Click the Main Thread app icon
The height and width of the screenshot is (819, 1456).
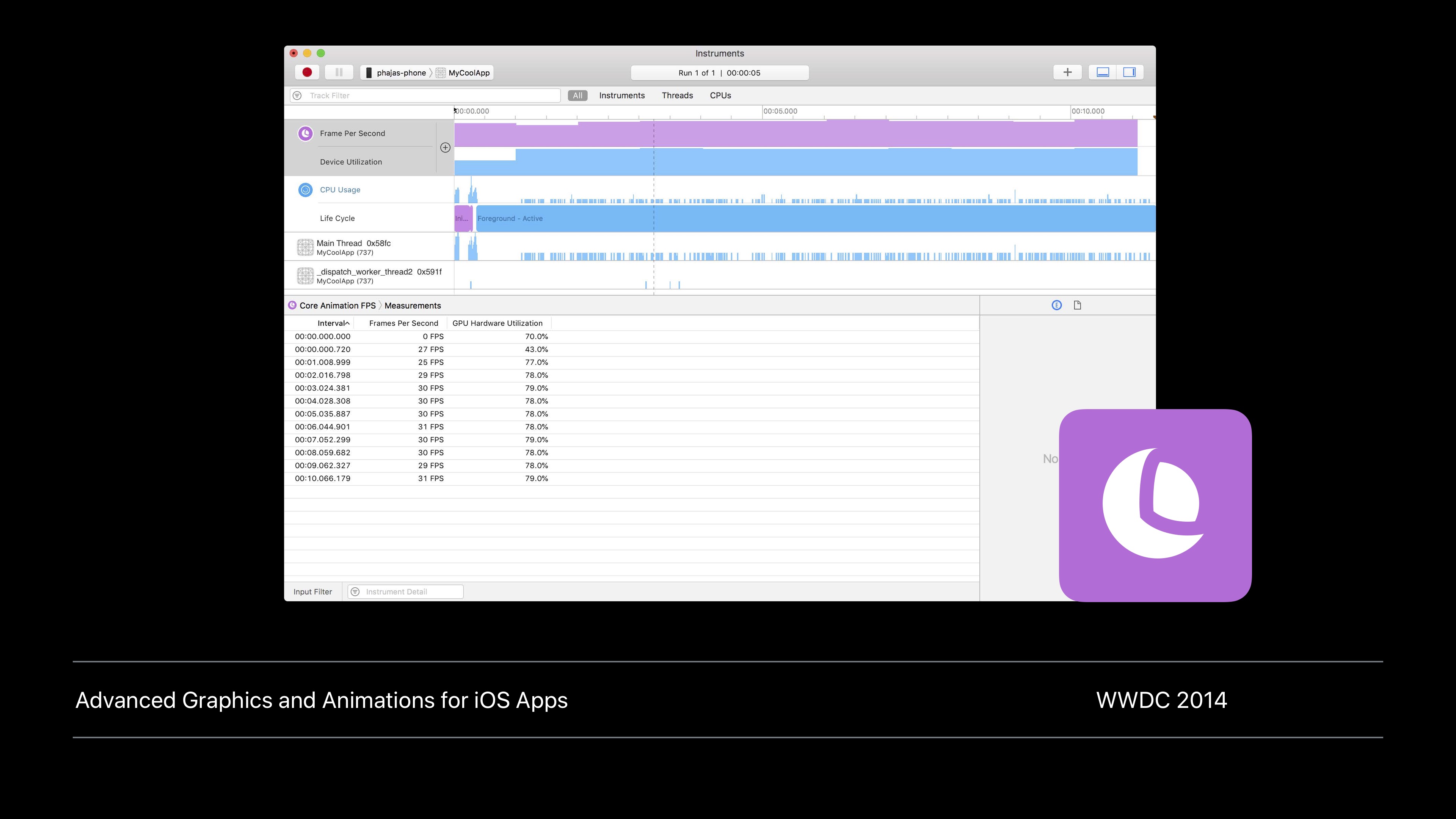pos(305,247)
